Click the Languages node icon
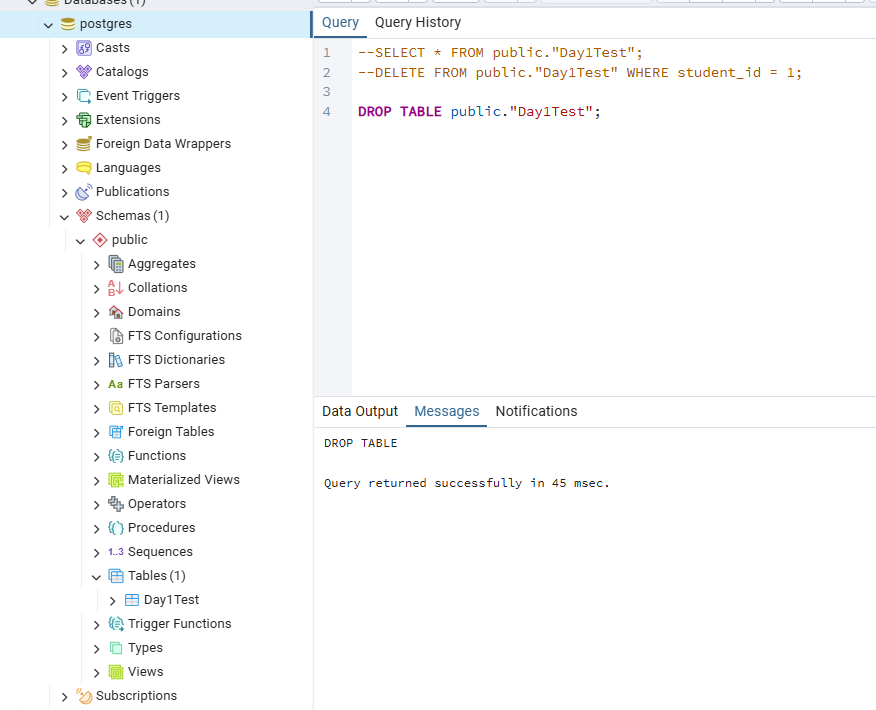The height and width of the screenshot is (710, 876). click(x=84, y=168)
